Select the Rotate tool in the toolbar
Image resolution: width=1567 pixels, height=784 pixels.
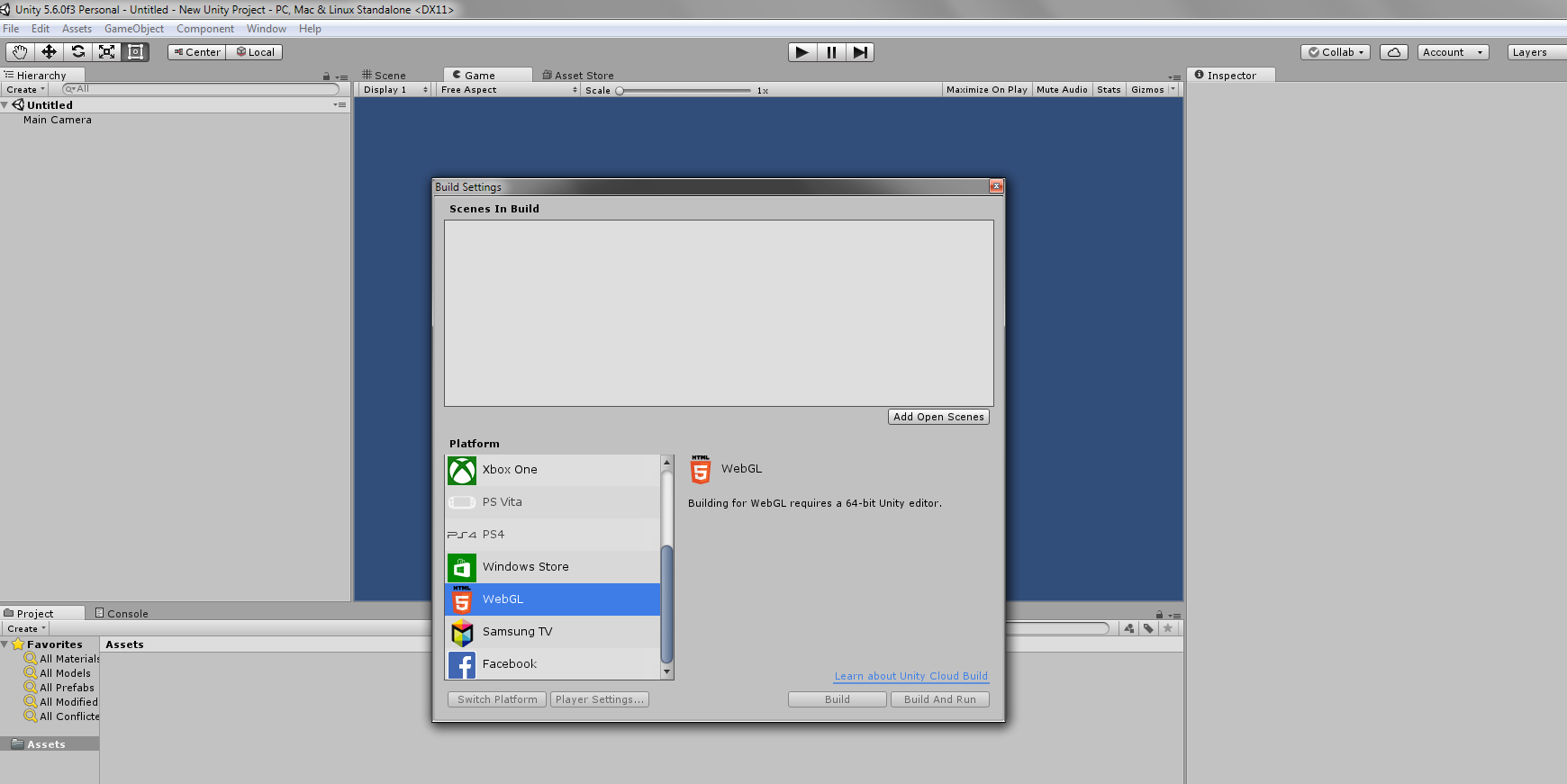coord(78,52)
